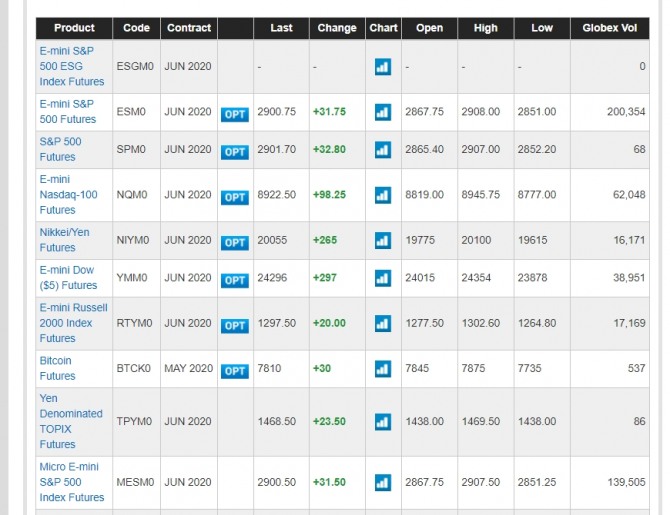Open chart icon for ESM0 row

(382, 112)
